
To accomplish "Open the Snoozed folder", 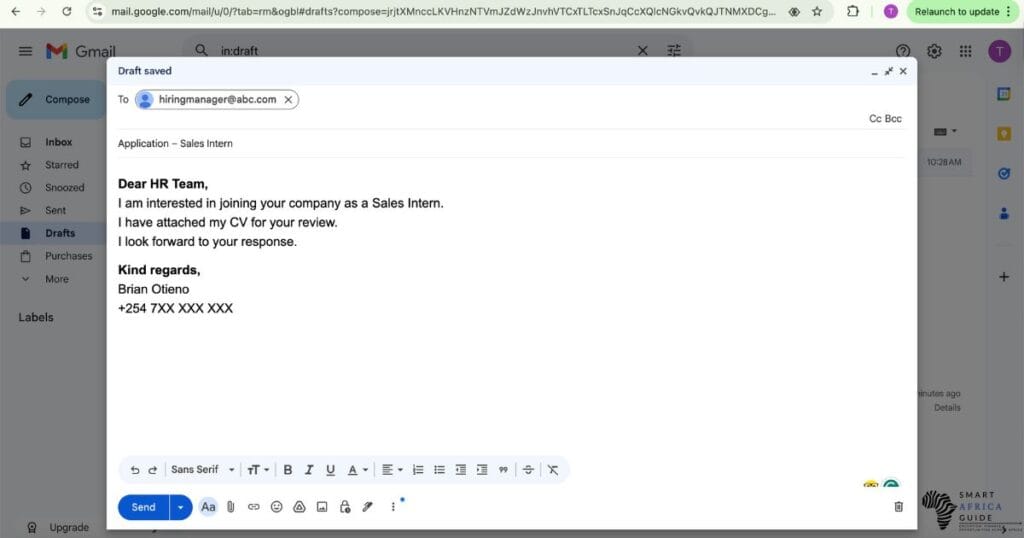I will [x=64, y=188].
